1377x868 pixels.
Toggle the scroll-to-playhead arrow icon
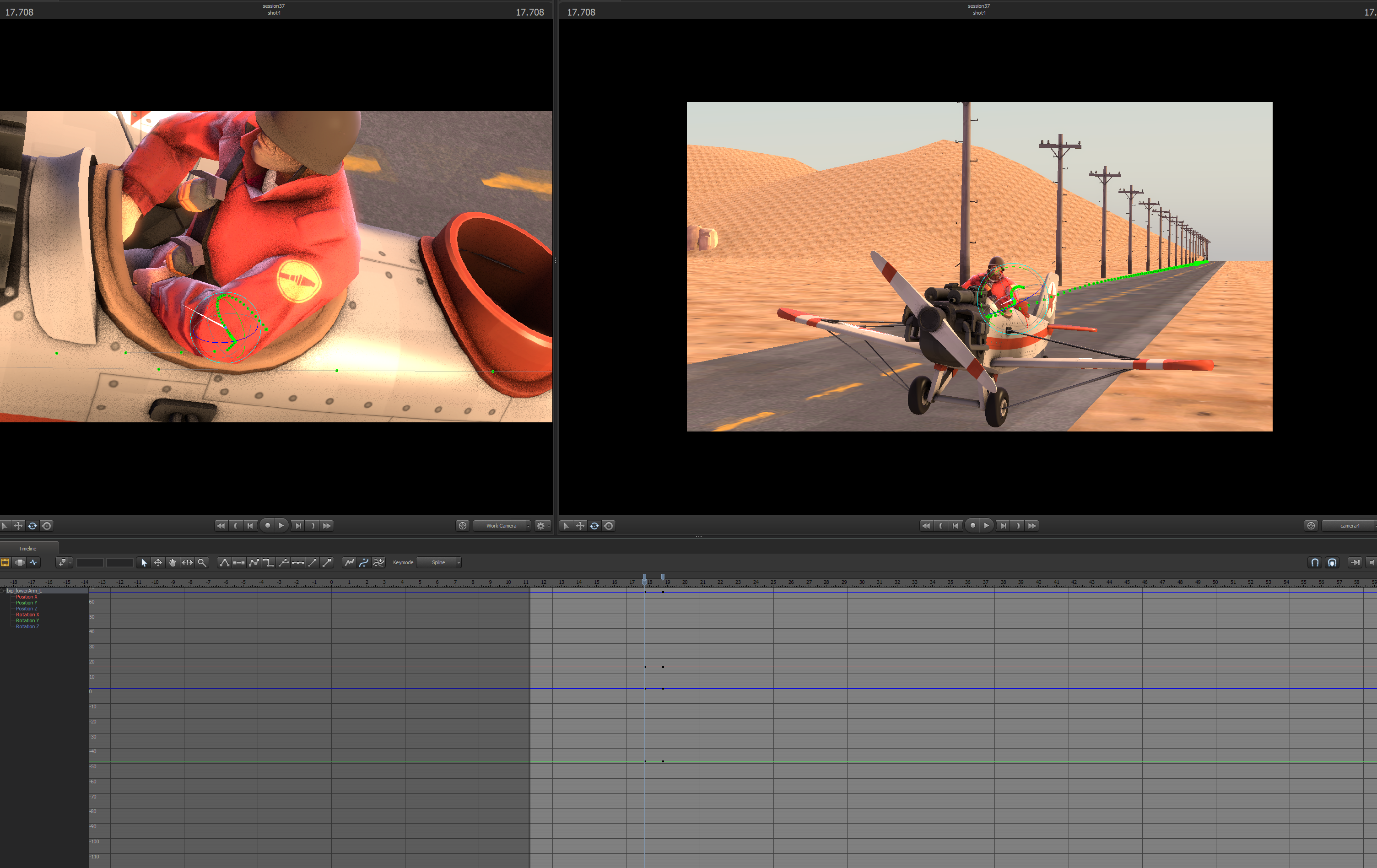point(1355,563)
